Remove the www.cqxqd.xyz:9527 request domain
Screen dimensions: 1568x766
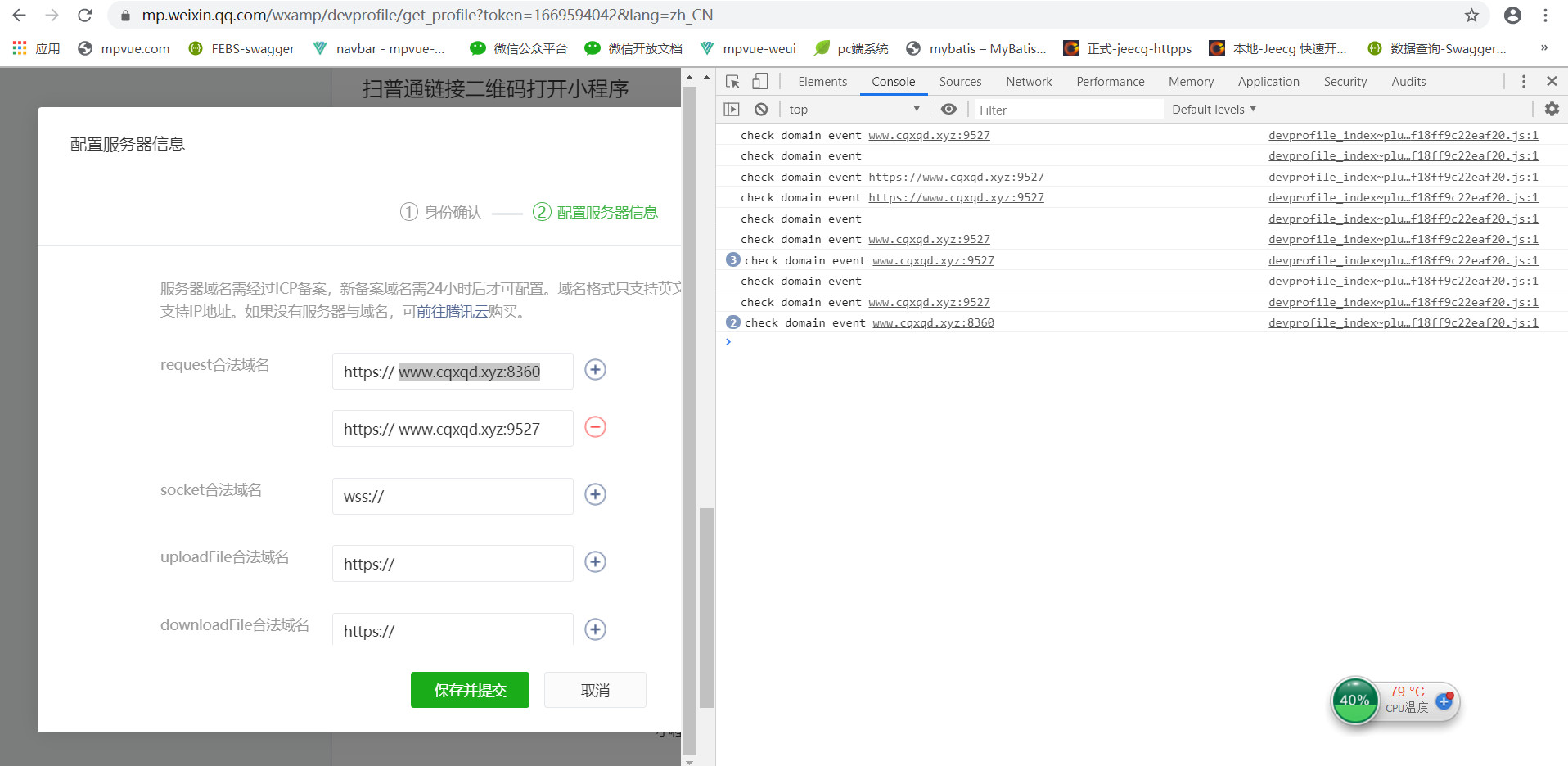(595, 427)
